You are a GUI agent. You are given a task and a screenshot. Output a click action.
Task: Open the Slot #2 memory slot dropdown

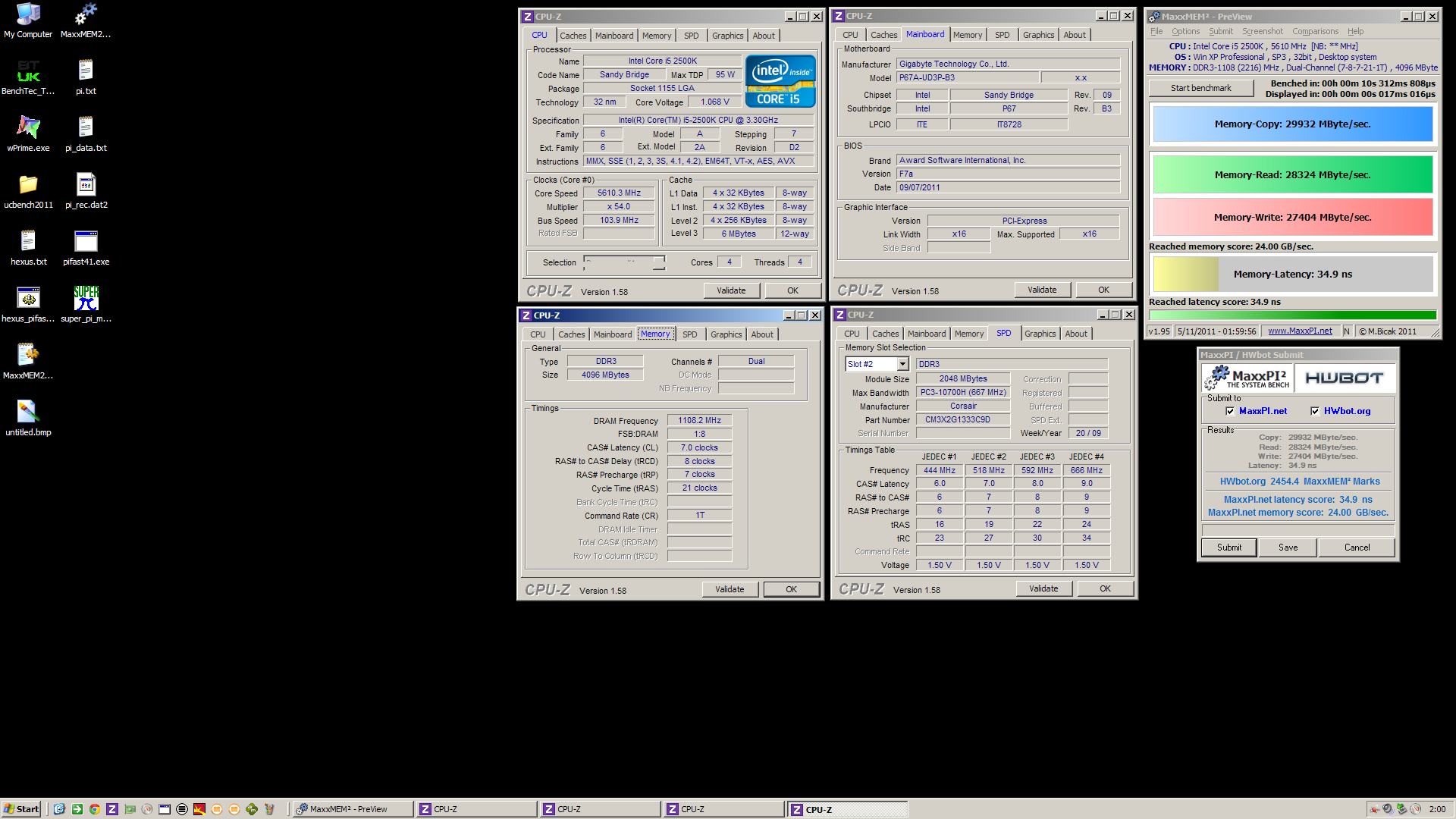point(902,364)
